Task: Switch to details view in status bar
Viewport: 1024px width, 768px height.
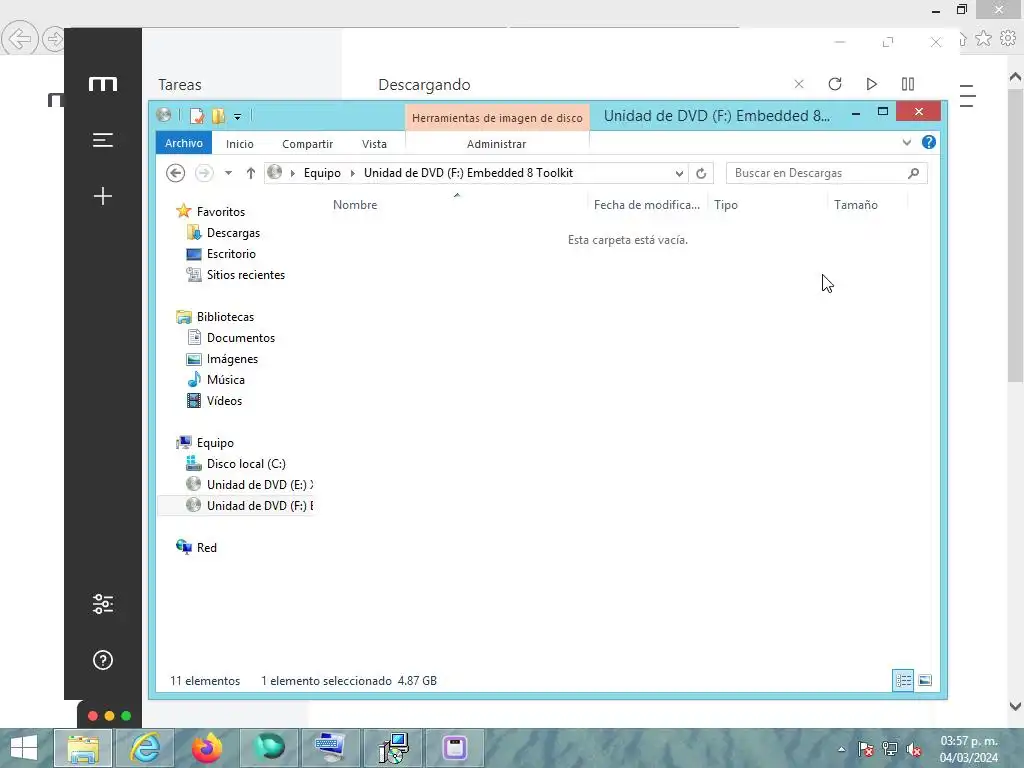Action: [903, 680]
